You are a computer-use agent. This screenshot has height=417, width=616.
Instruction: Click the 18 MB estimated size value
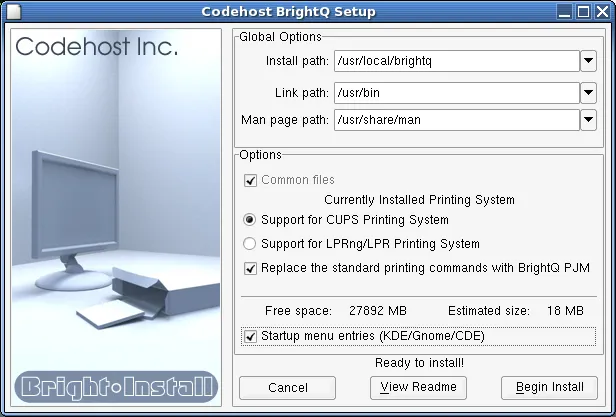565,311
